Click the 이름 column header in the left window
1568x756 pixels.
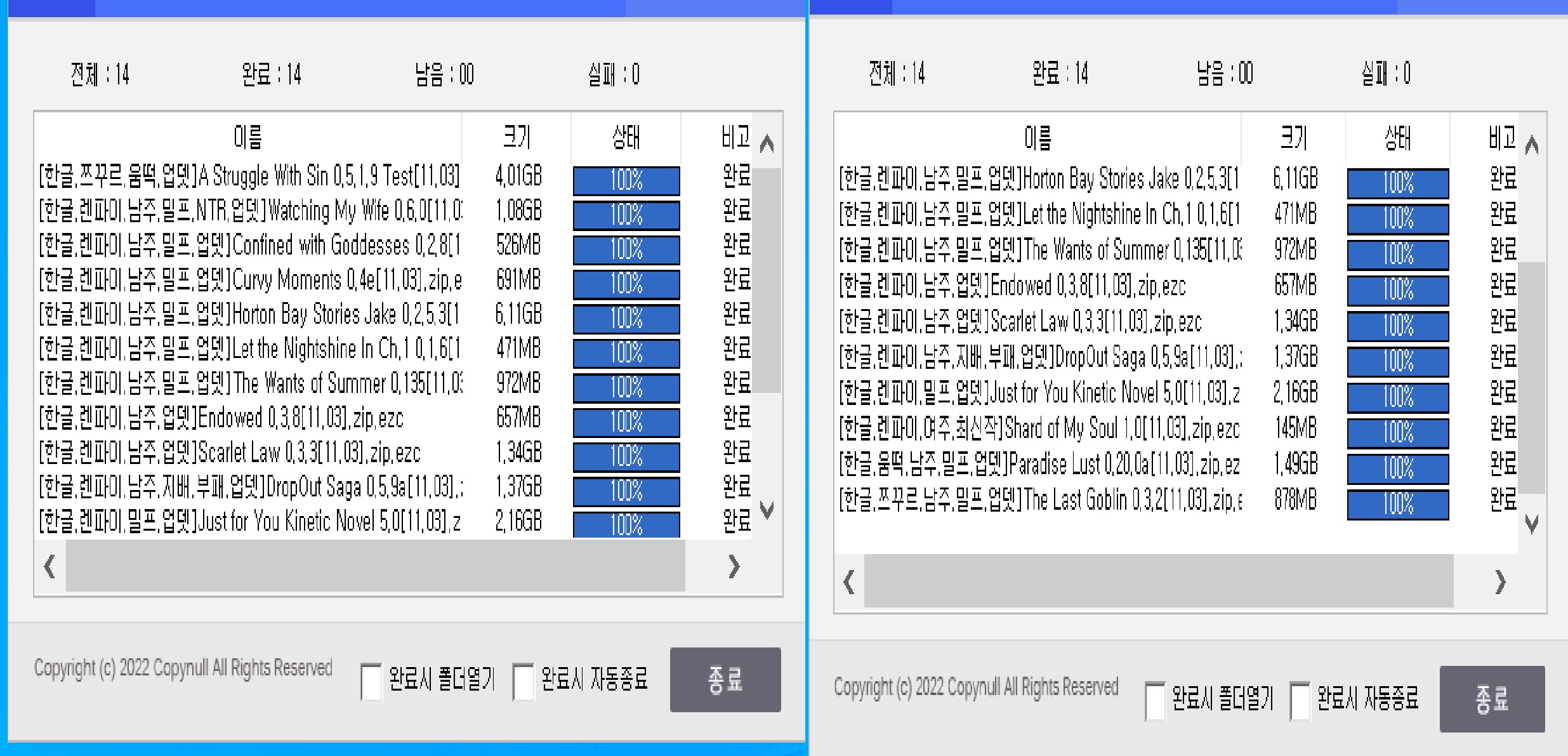coord(246,137)
